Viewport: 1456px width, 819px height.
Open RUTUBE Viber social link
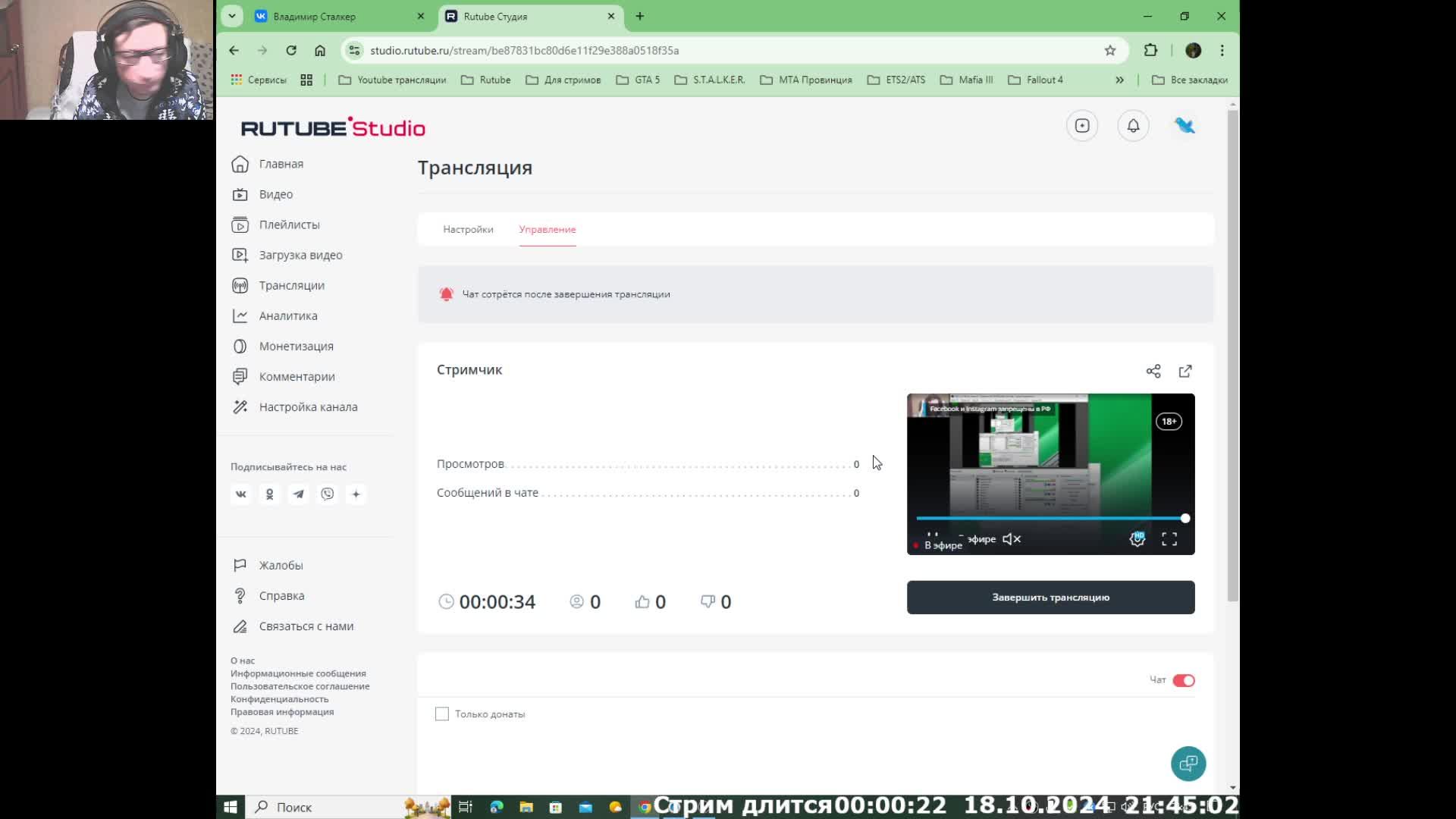[x=327, y=494]
